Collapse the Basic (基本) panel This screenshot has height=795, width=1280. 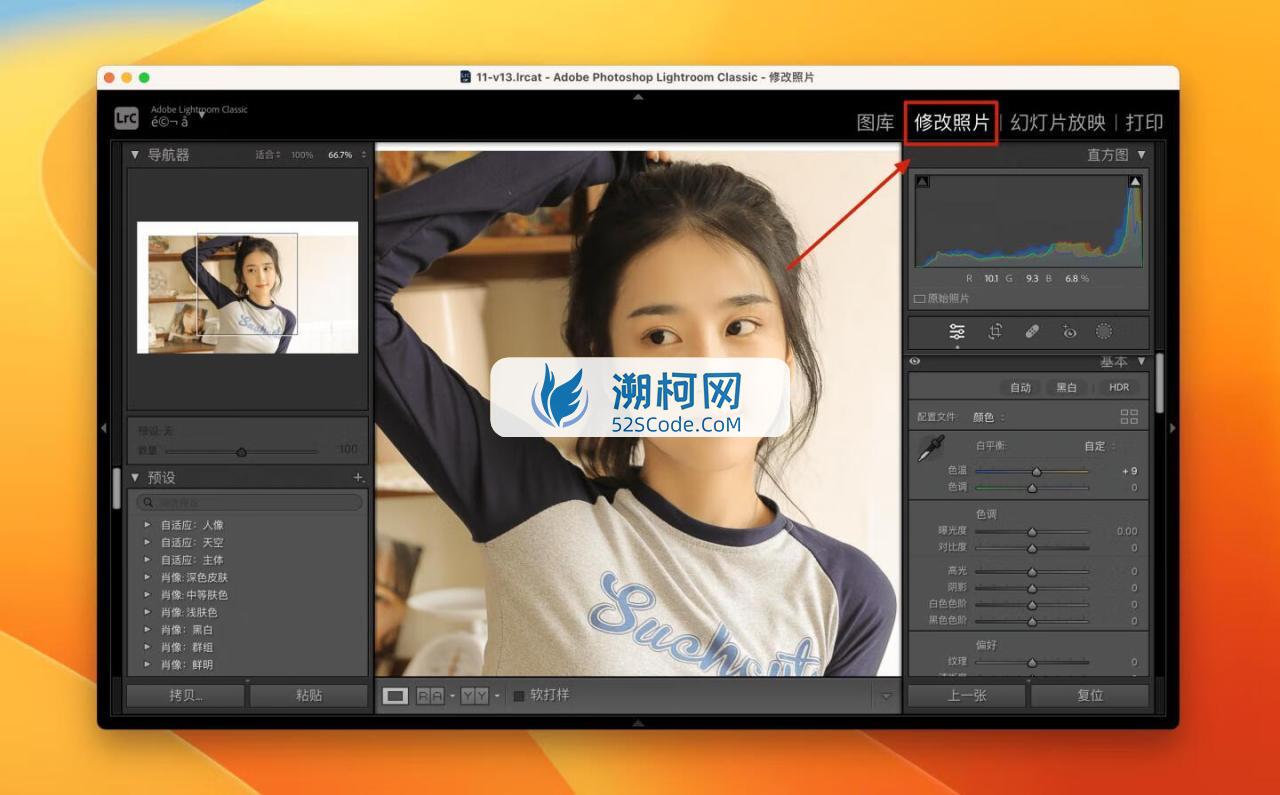pos(1142,362)
